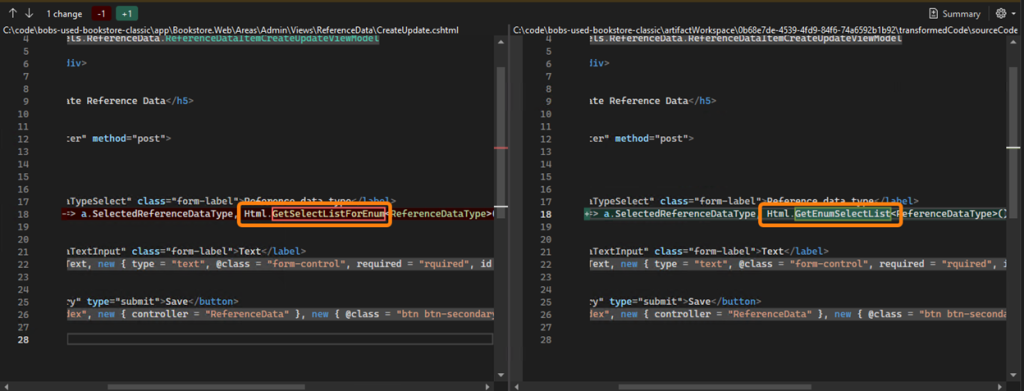Click GetEnumSelectList in the transformed code
Image resolution: width=1024 pixels, height=391 pixels.
pyautogui.click(x=843, y=214)
